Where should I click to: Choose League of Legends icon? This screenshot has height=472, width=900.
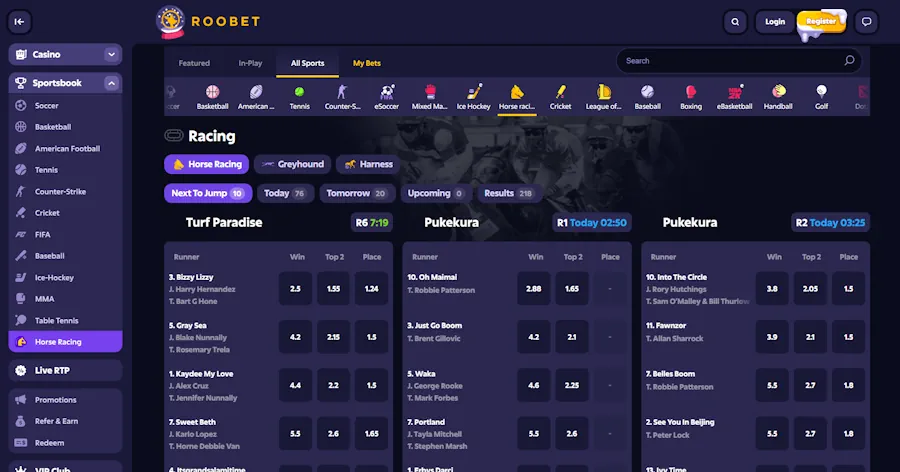click(603, 97)
